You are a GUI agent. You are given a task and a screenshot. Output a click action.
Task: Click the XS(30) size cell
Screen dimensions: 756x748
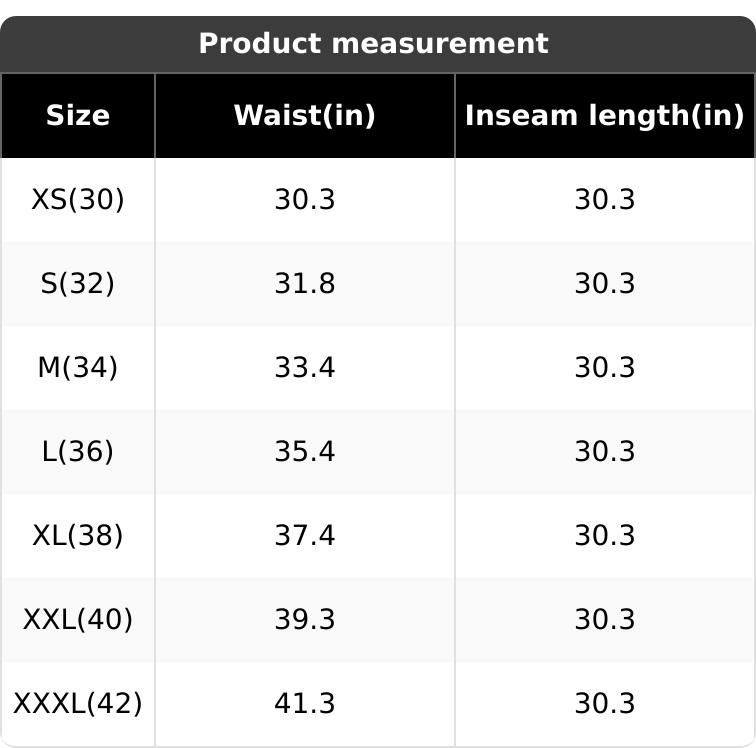coord(78,200)
